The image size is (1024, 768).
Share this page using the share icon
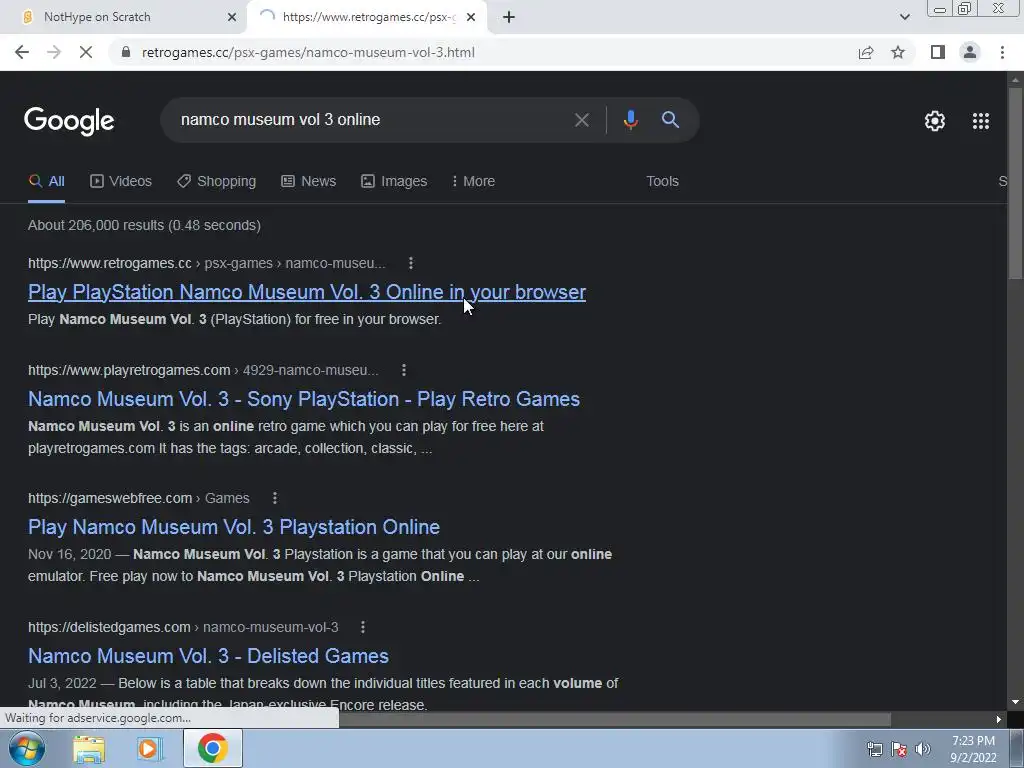click(866, 52)
